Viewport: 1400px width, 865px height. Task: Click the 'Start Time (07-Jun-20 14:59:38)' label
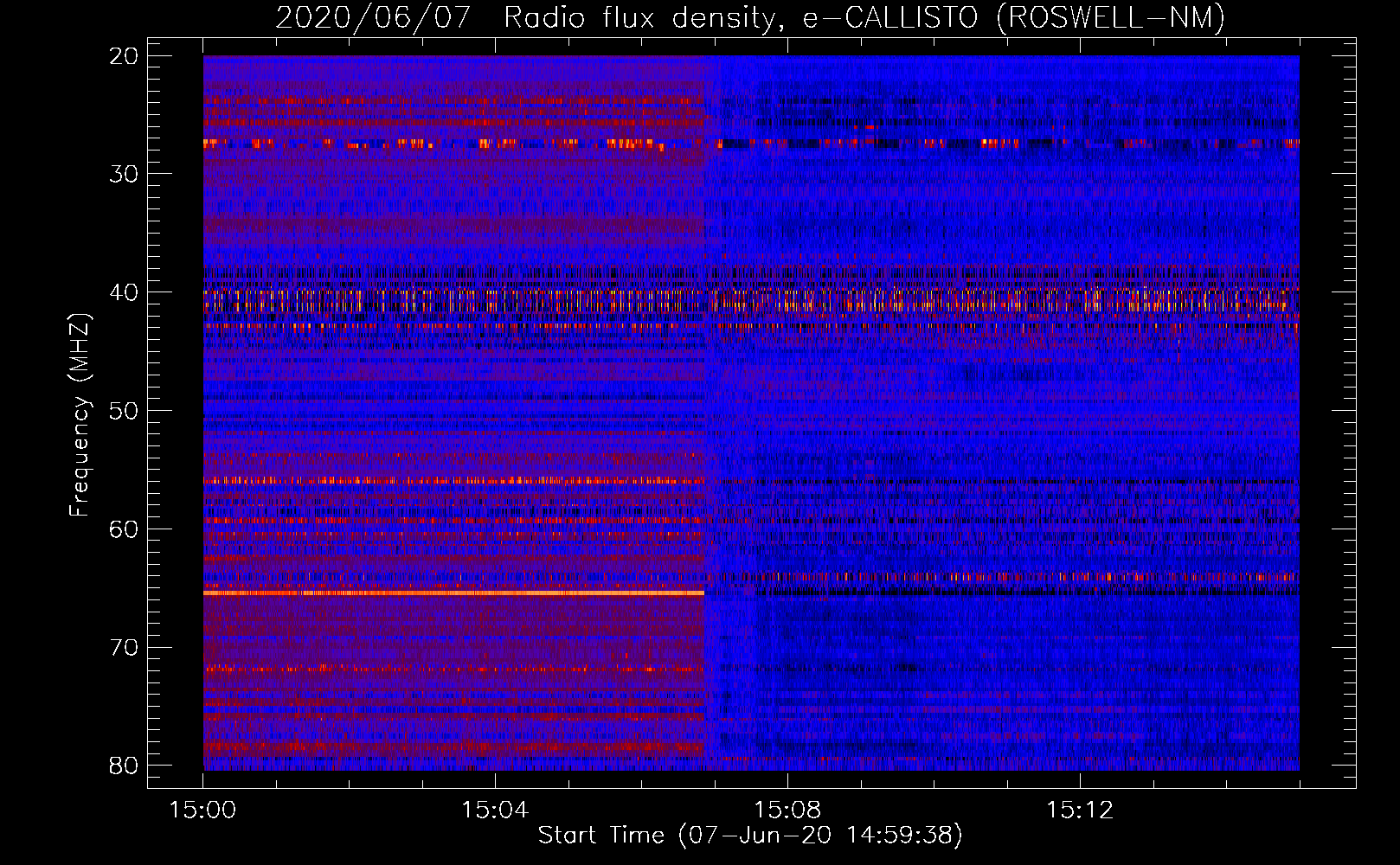click(x=750, y=836)
